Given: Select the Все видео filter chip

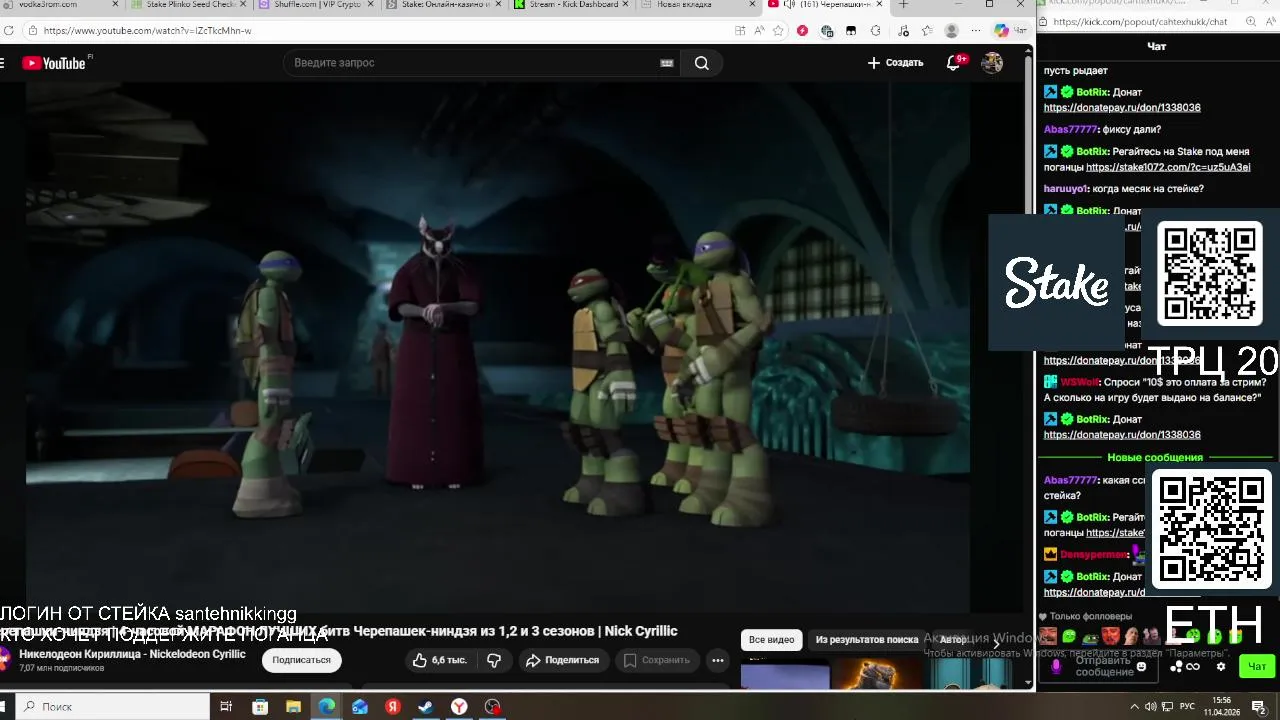Looking at the screenshot, I should pos(771,640).
